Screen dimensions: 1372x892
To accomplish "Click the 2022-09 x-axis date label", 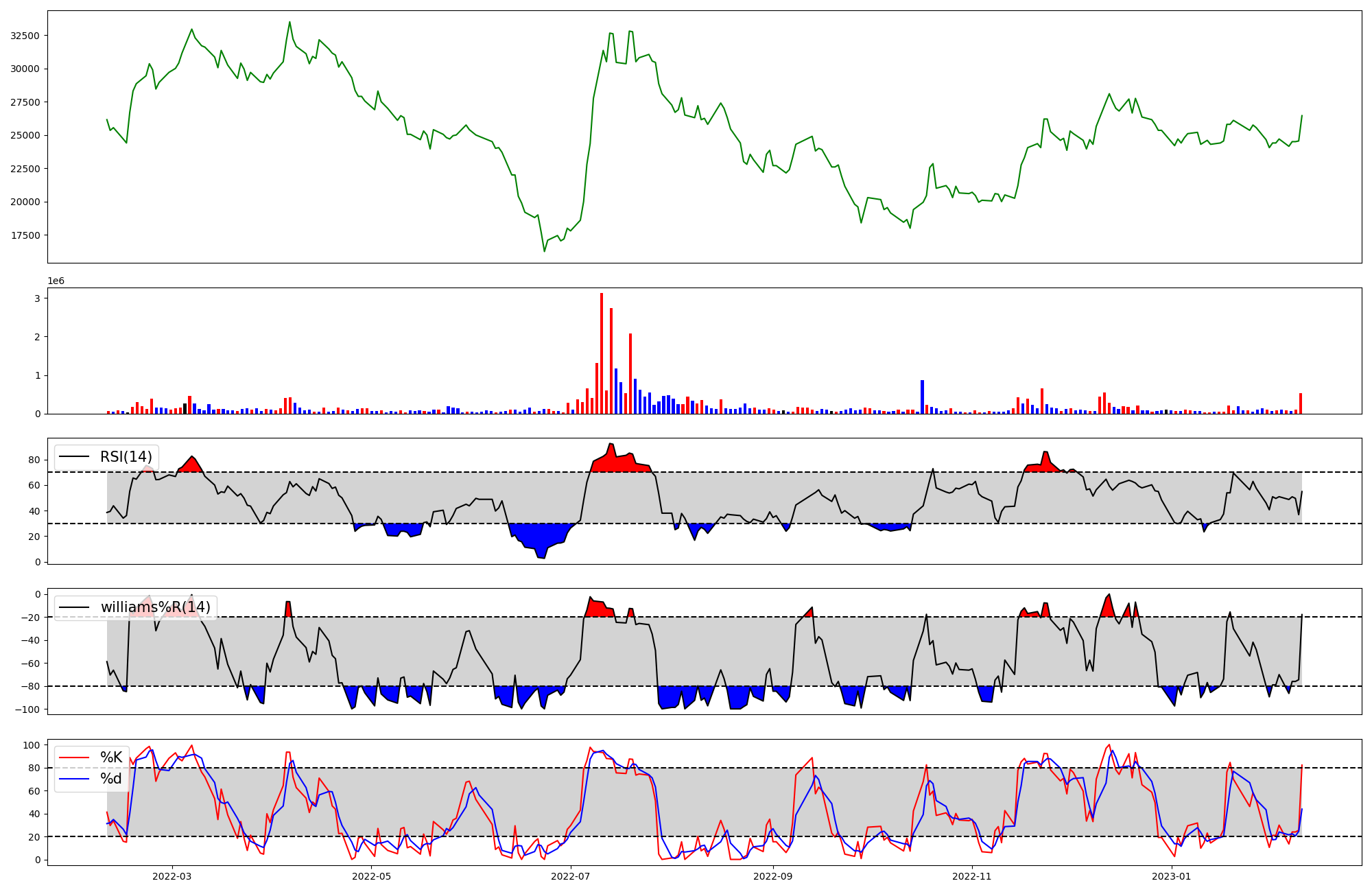I will (772, 876).
